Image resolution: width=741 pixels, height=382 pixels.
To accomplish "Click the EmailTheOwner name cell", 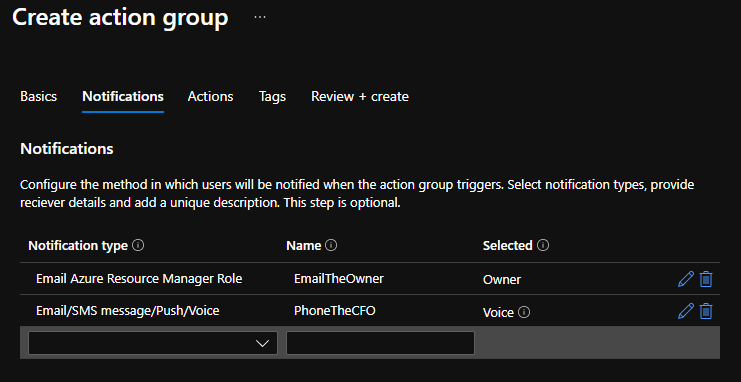I will point(339,279).
